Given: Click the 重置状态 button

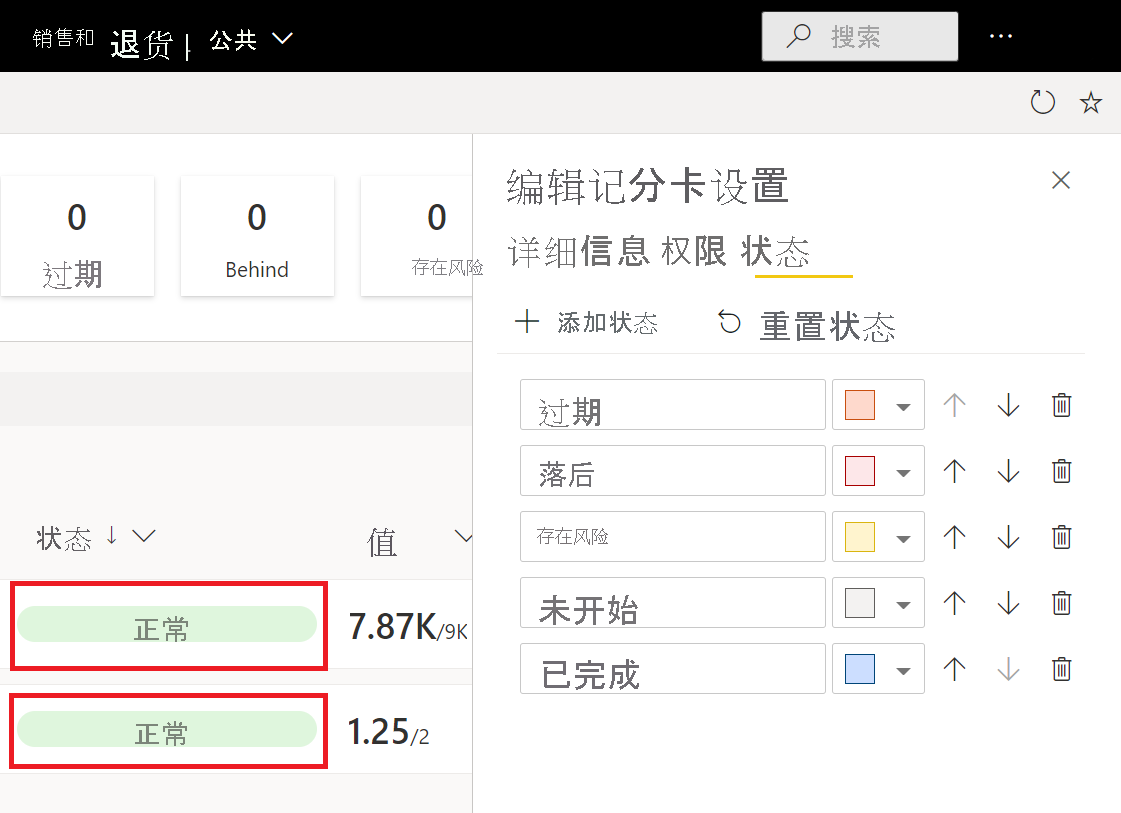Looking at the screenshot, I should [x=806, y=325].
